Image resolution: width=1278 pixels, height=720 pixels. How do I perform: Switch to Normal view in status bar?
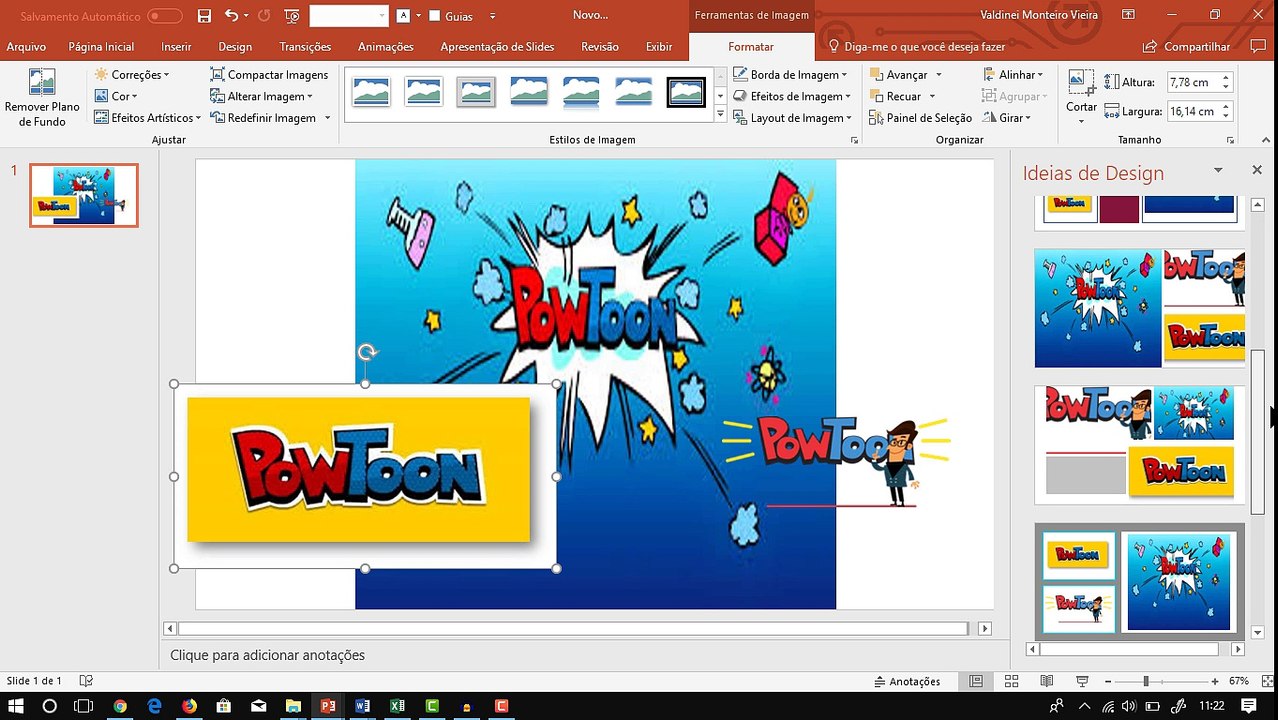click(976, 681)
